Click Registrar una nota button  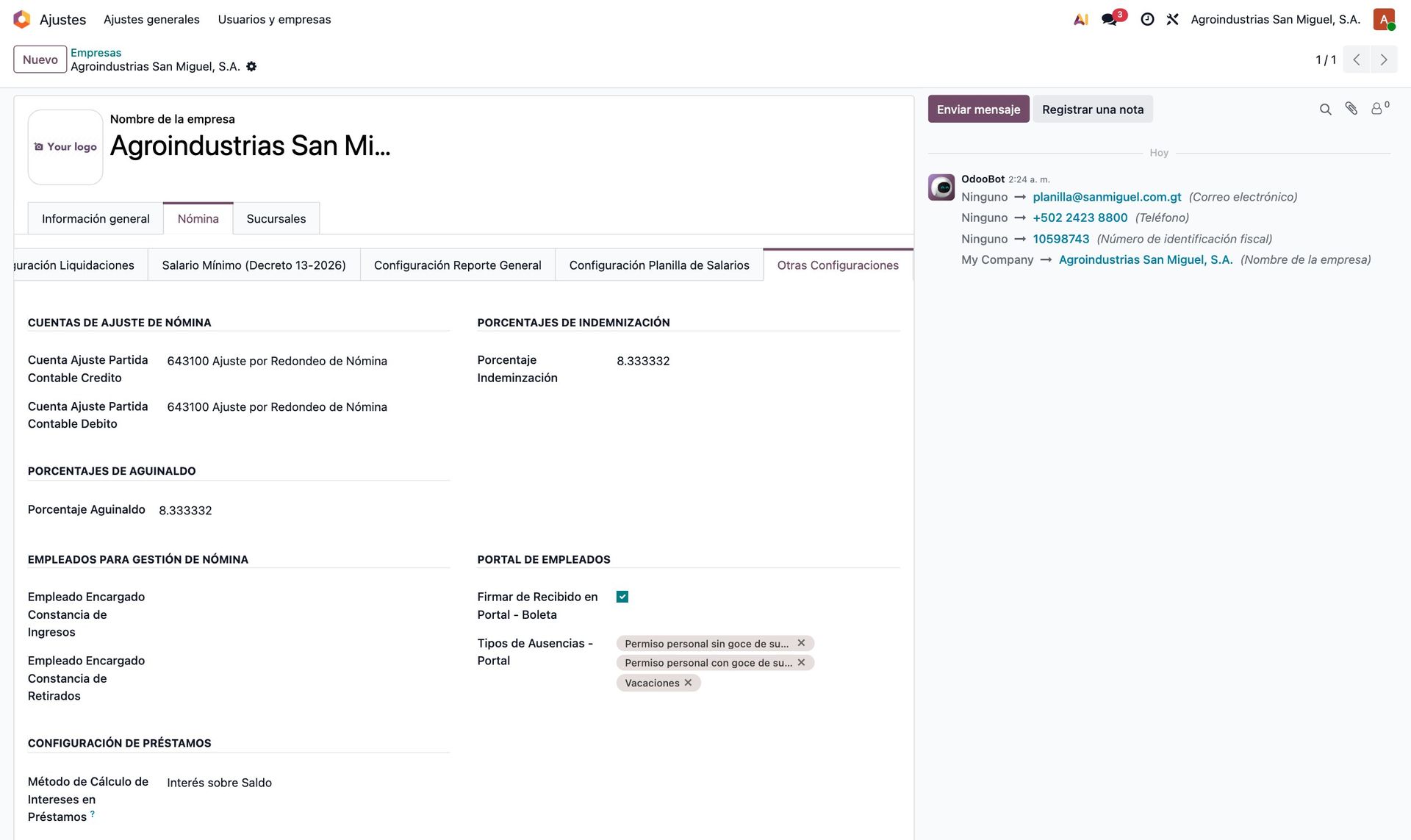coord(1093,110)
